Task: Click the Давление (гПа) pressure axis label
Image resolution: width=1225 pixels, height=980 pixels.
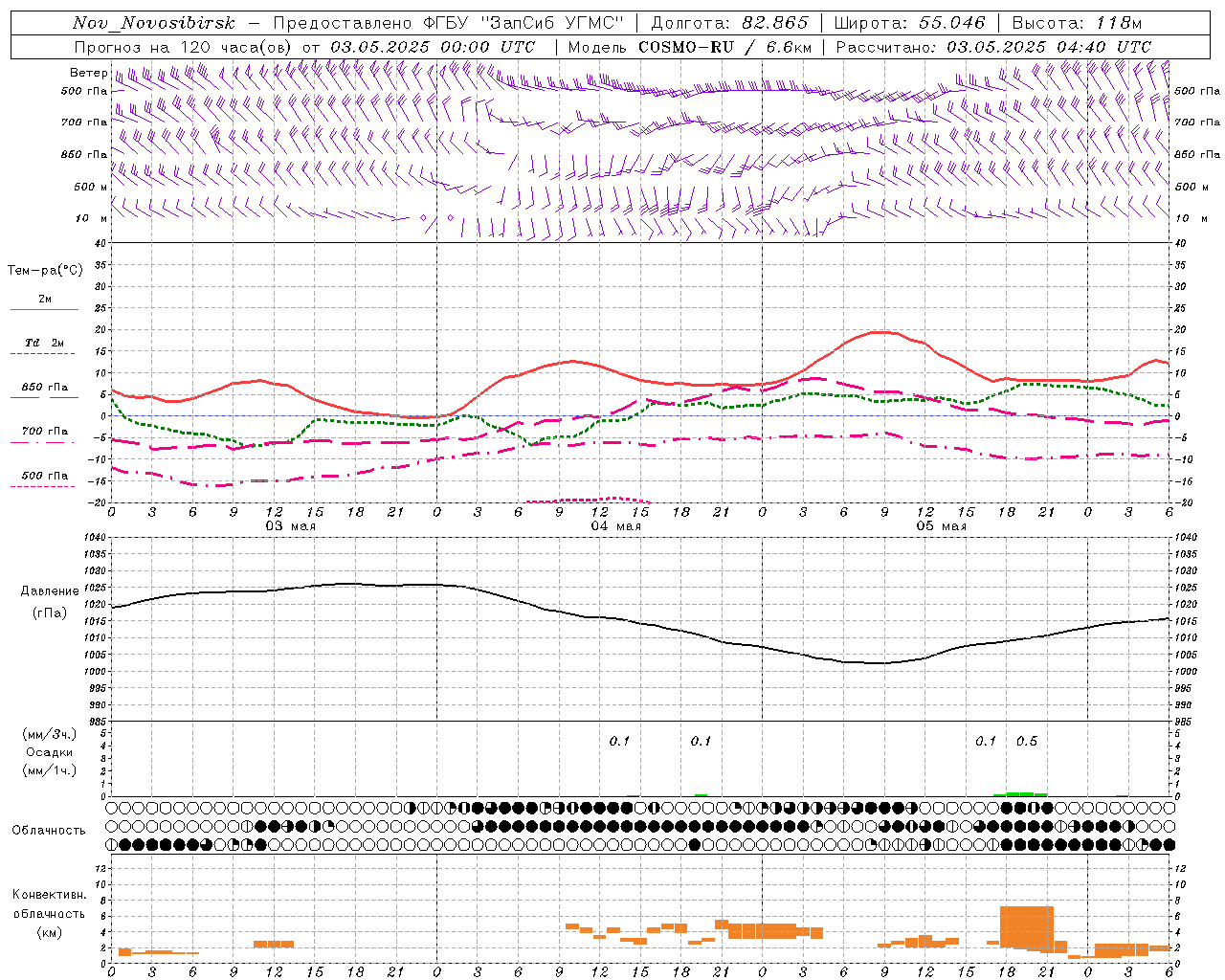Action: point(48,602)
